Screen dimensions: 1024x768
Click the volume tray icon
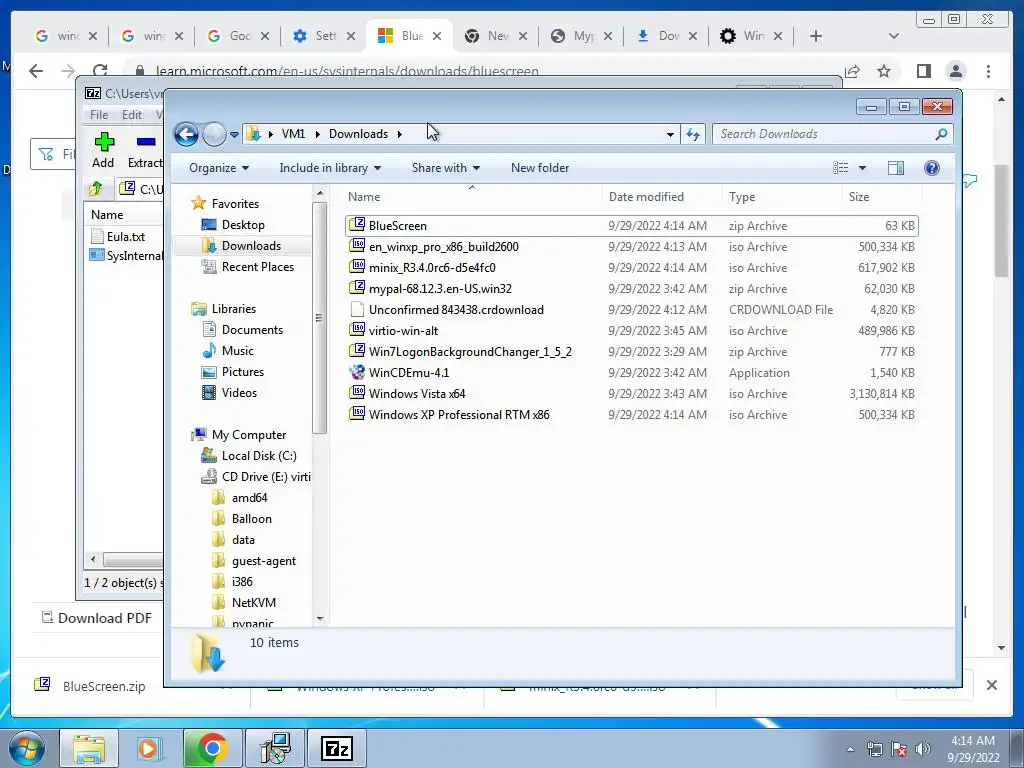(923, 748)
